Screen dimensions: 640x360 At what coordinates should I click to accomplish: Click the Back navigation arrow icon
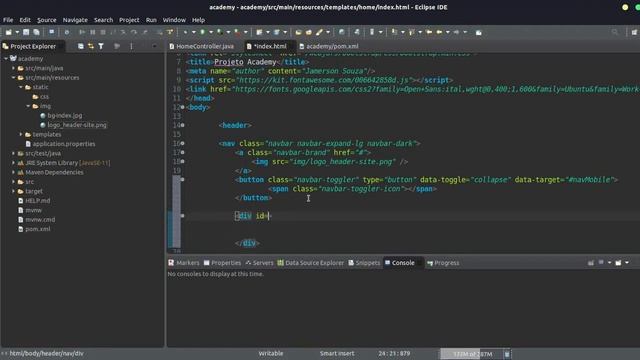439,32
